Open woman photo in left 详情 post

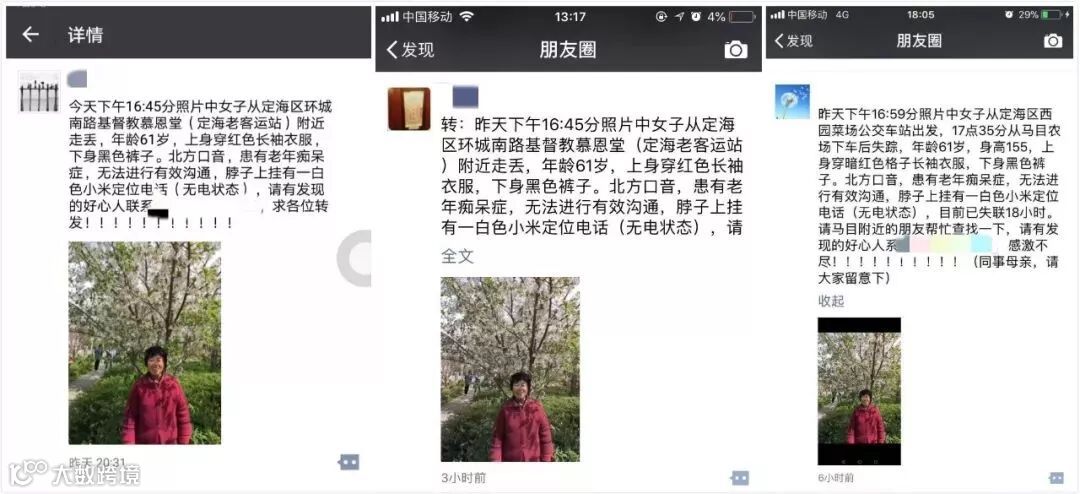point(145,342)
